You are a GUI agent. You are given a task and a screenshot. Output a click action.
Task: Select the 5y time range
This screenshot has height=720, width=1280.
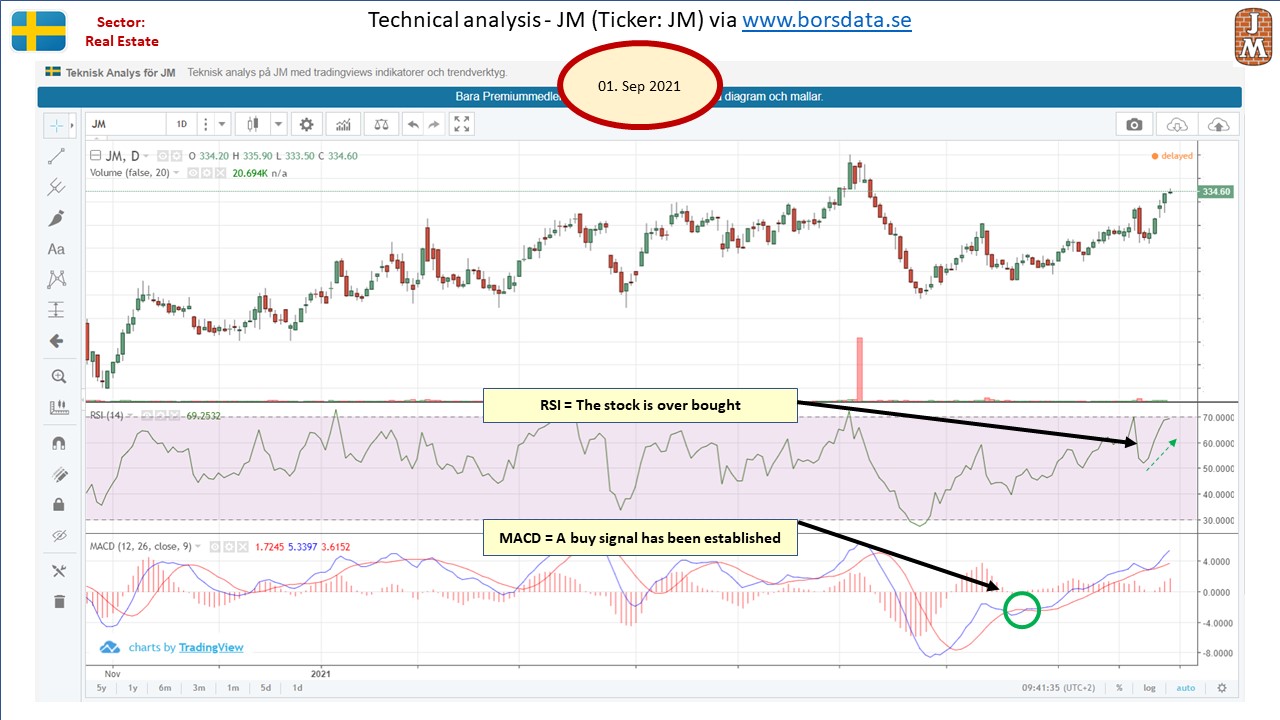[x=101, y=688]
